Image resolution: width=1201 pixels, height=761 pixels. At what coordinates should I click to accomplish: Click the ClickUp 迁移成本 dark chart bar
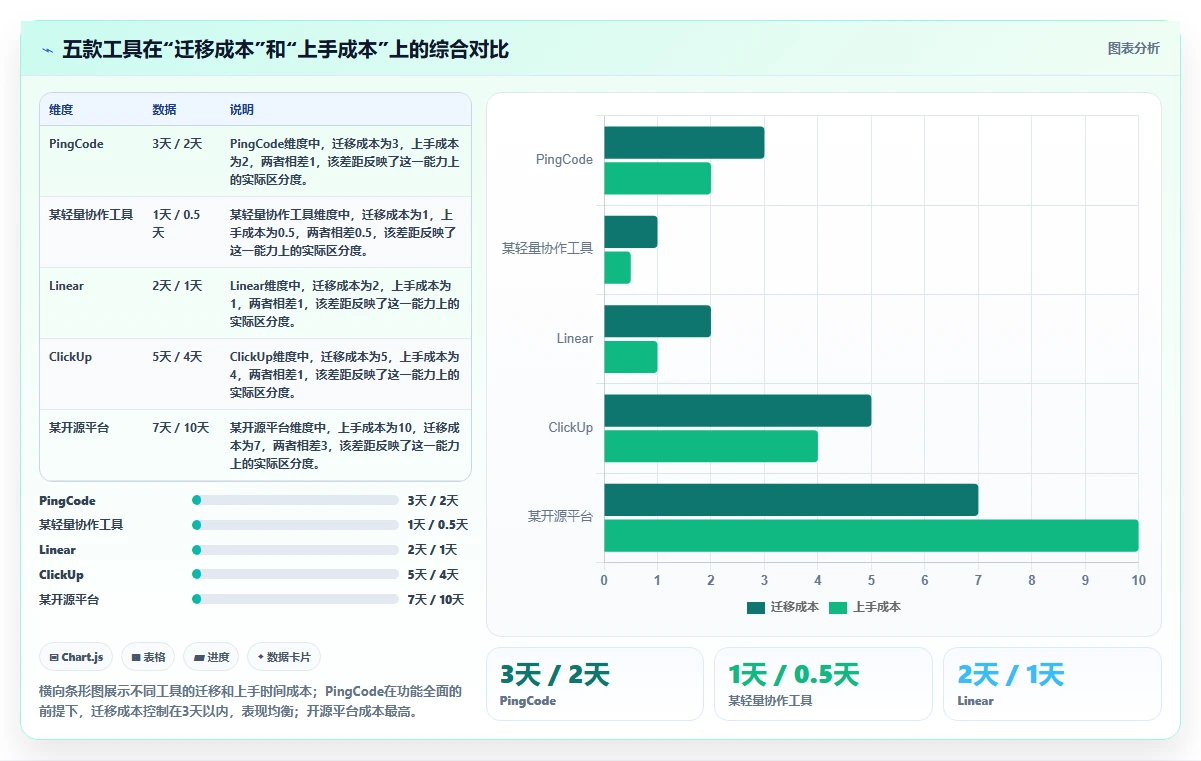coord(737,410)
